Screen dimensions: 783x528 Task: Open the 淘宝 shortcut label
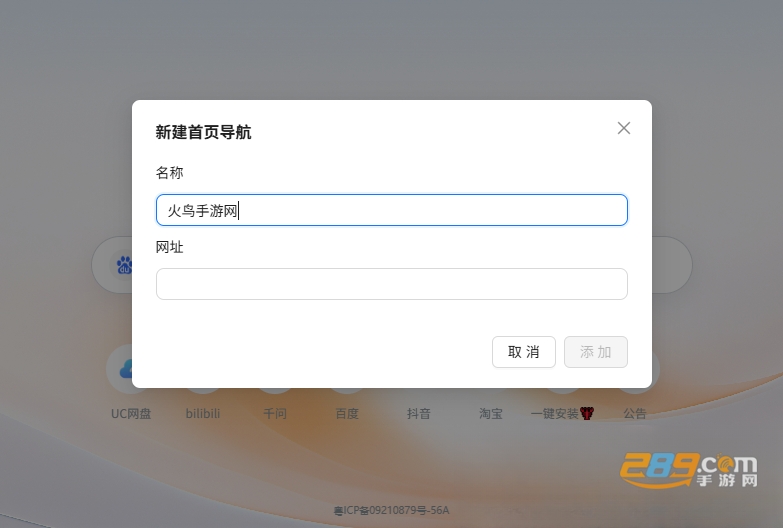491,414
